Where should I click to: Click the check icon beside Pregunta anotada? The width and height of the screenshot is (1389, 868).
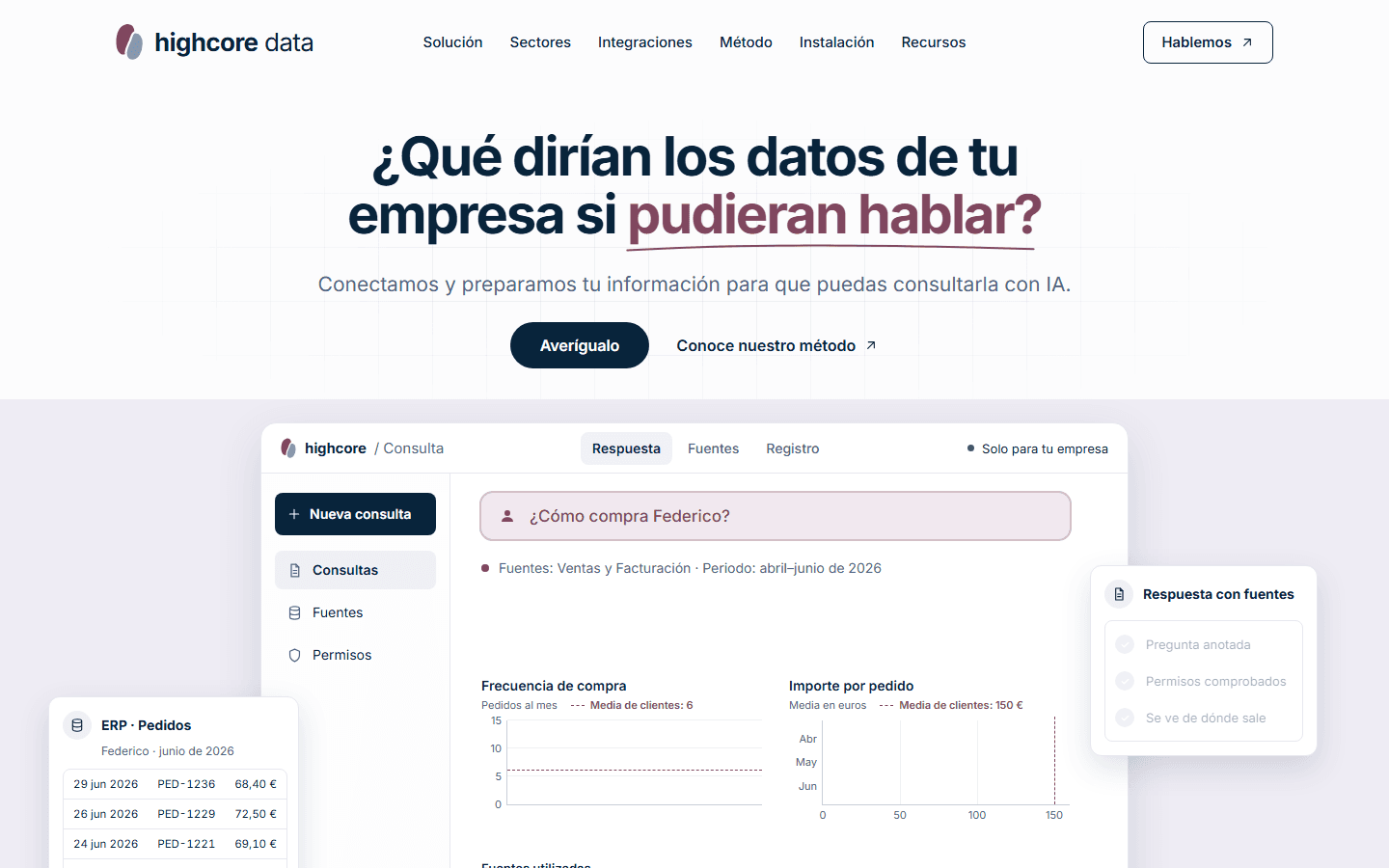coord(1125,644)
